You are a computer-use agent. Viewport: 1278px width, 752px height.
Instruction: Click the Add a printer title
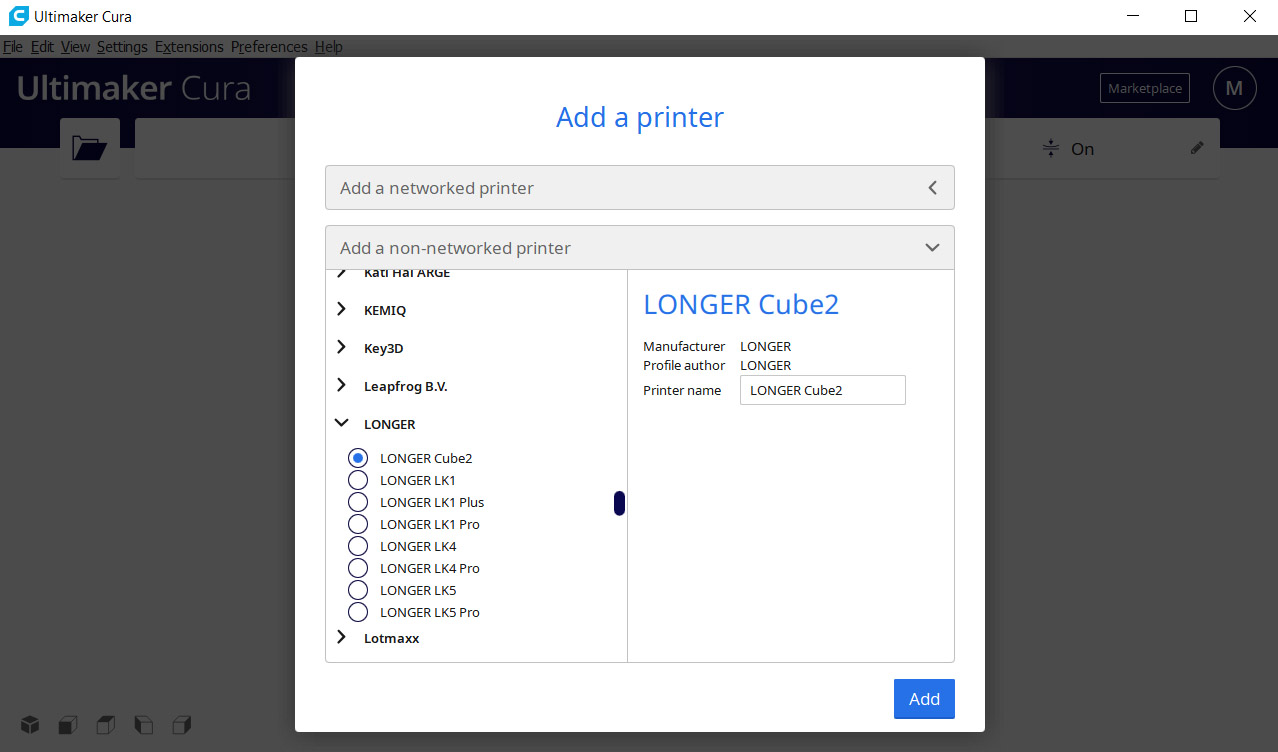point(640,117)
